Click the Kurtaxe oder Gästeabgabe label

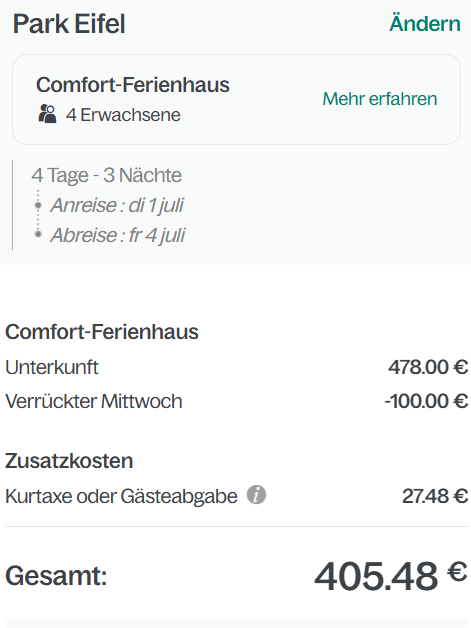click(121, 496)
